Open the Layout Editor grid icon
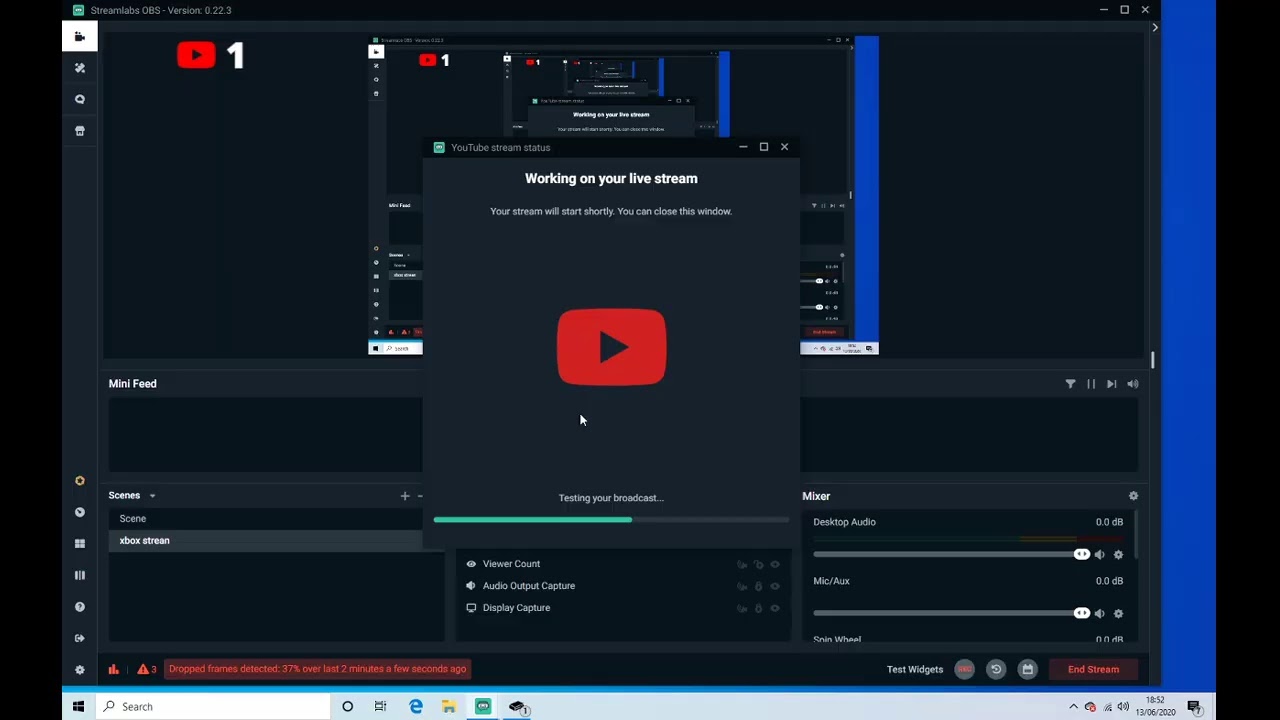This screenshot has height=720, width=1280. point(80,544)
